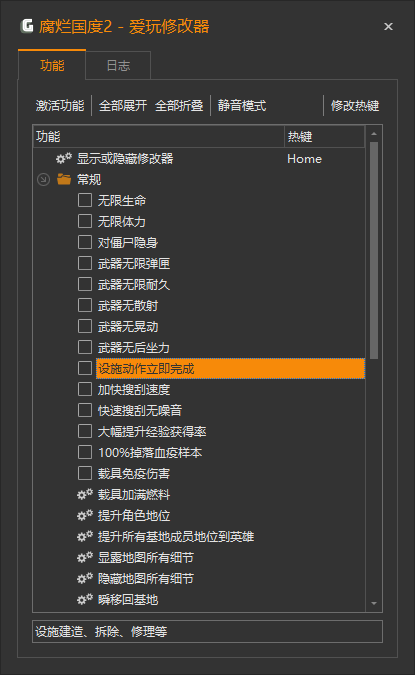Open 修改热键 from the toolbar
This screenshot has height=675, width=415.
click(355, 105)
